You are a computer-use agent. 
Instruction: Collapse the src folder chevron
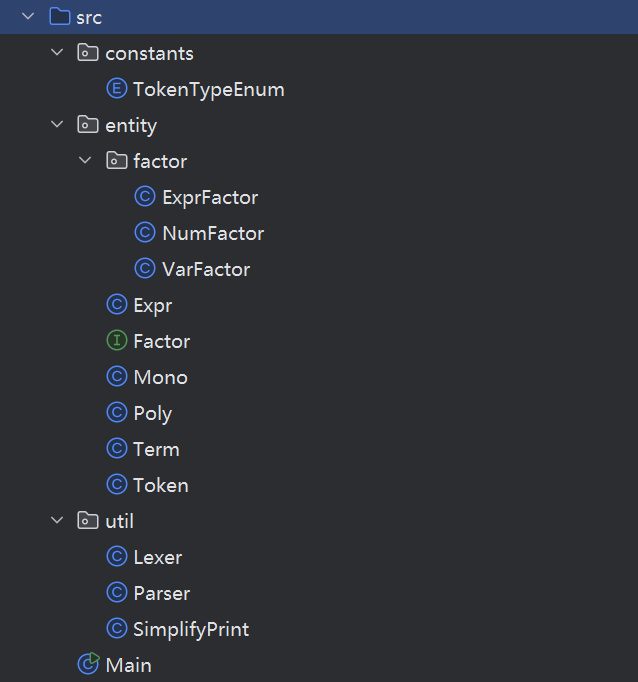pos(28,17)
